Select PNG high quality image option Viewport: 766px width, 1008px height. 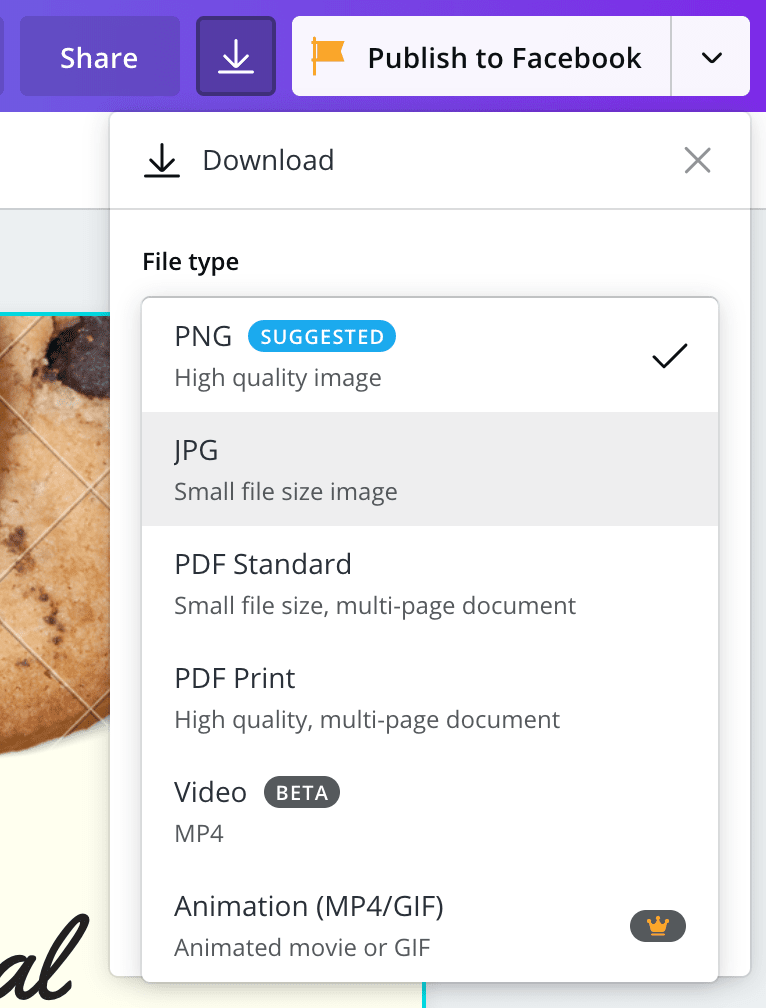click(400, 356)
